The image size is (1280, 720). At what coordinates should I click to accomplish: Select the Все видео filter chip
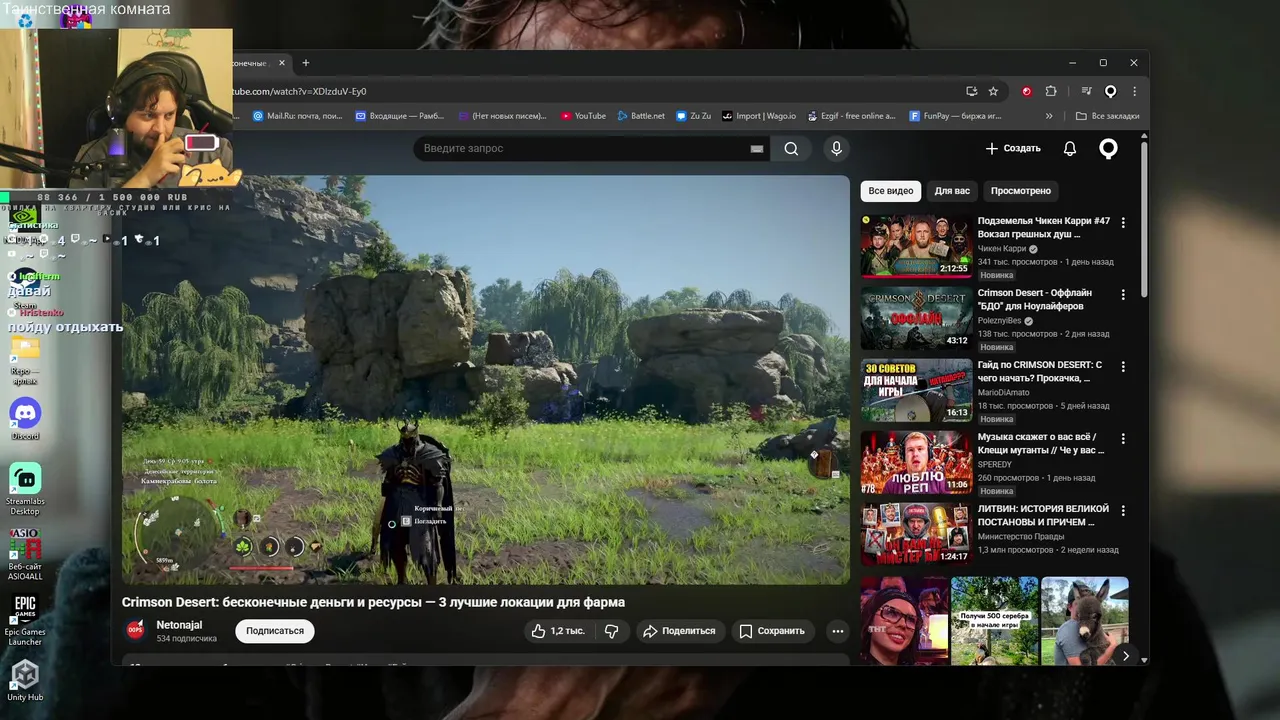[x=891, y=191]
